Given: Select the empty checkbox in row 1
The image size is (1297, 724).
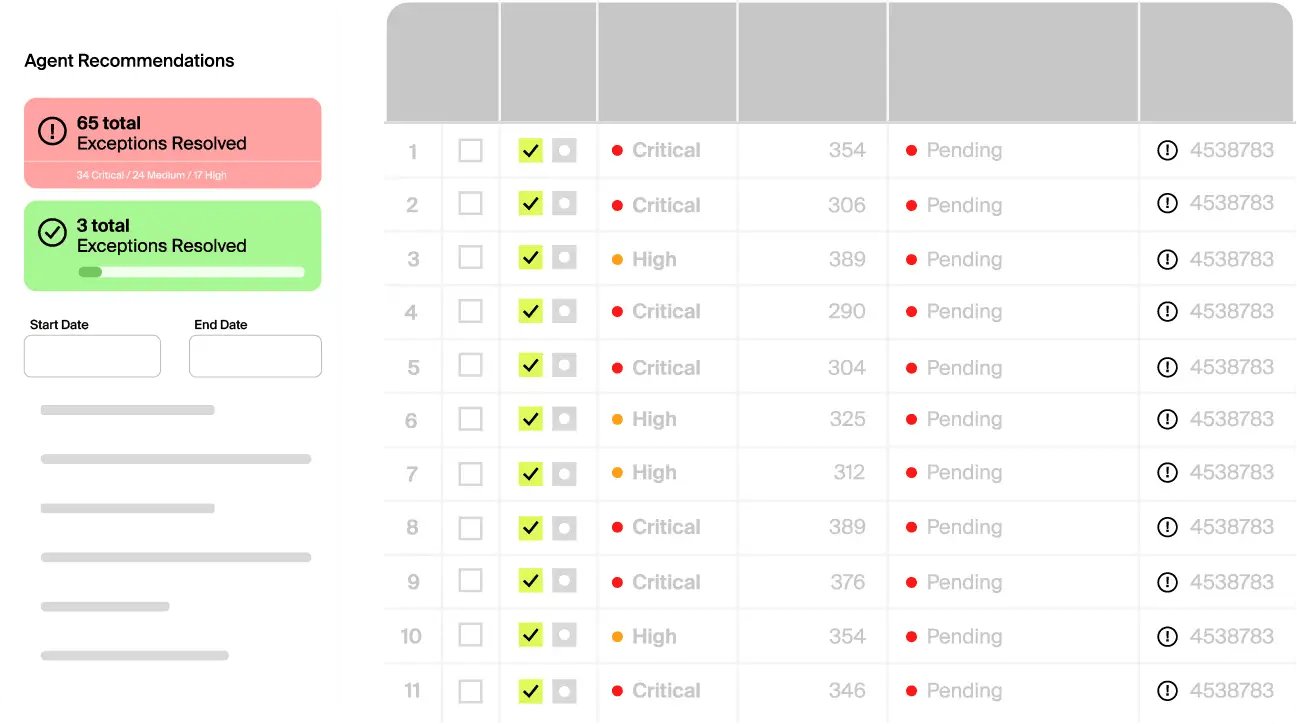Looking at the screenshot, I should [x=470, y=151].
